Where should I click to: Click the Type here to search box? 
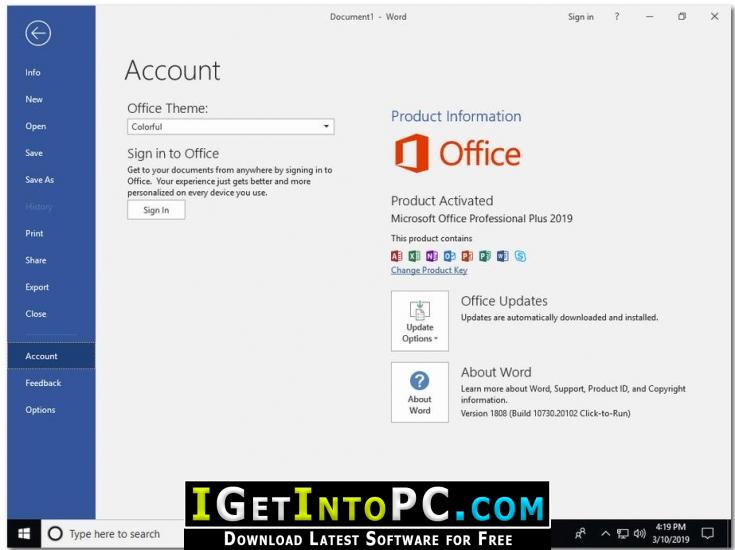pos(113,534)
